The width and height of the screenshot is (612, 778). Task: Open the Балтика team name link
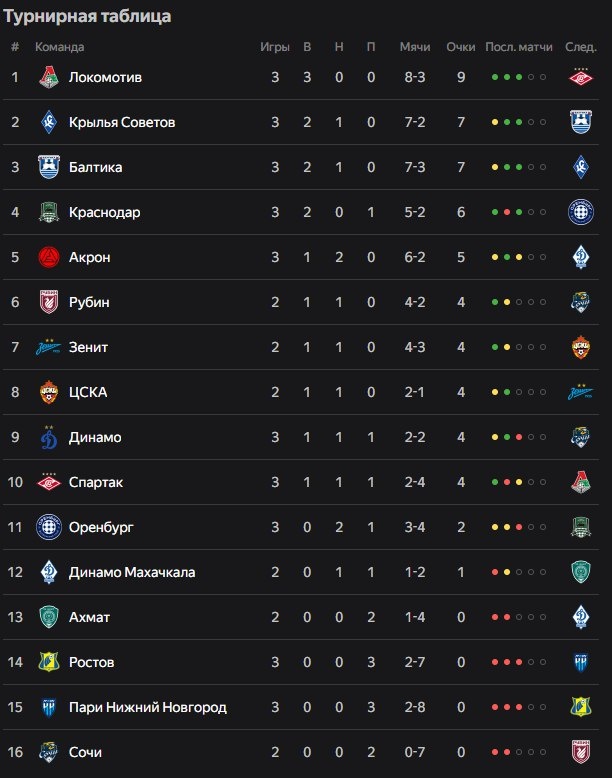pyautogui.click(x=95, y=167)
